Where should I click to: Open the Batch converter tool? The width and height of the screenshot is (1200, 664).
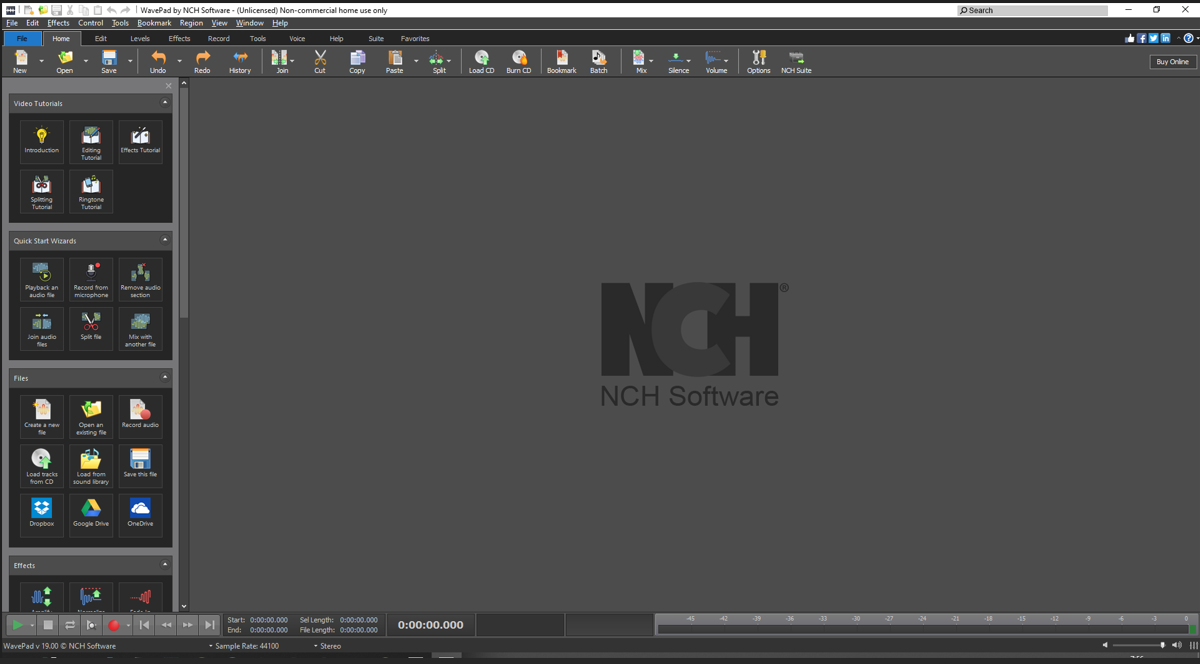[x=598, y=62]
